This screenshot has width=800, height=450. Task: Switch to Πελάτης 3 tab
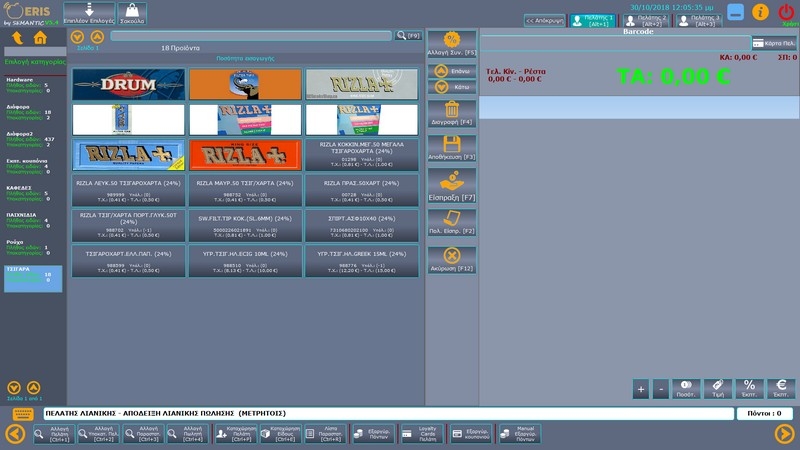click(x=698, y=20)
